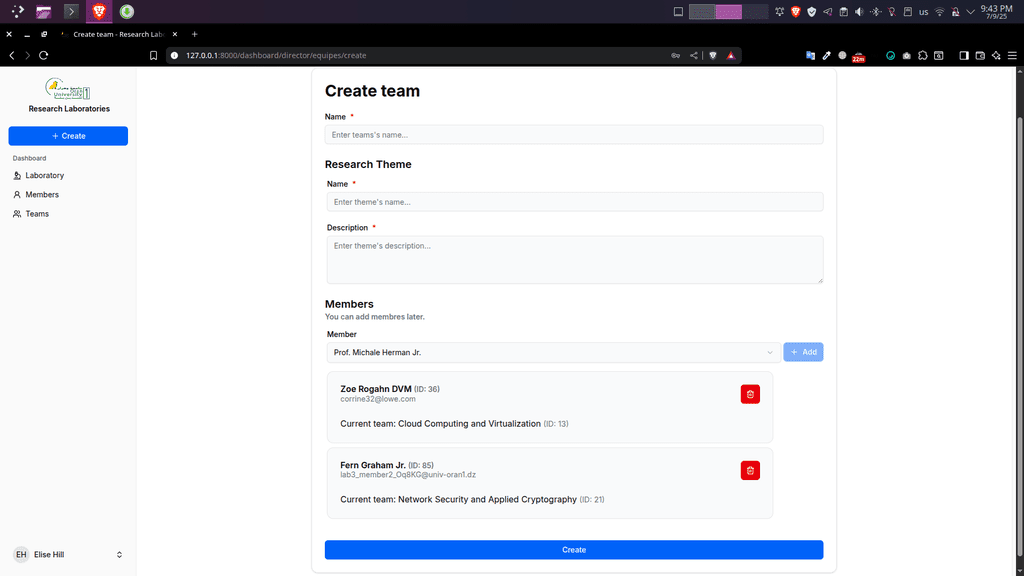Open Brave Rewards triangle icon

[x=731, y=56]
